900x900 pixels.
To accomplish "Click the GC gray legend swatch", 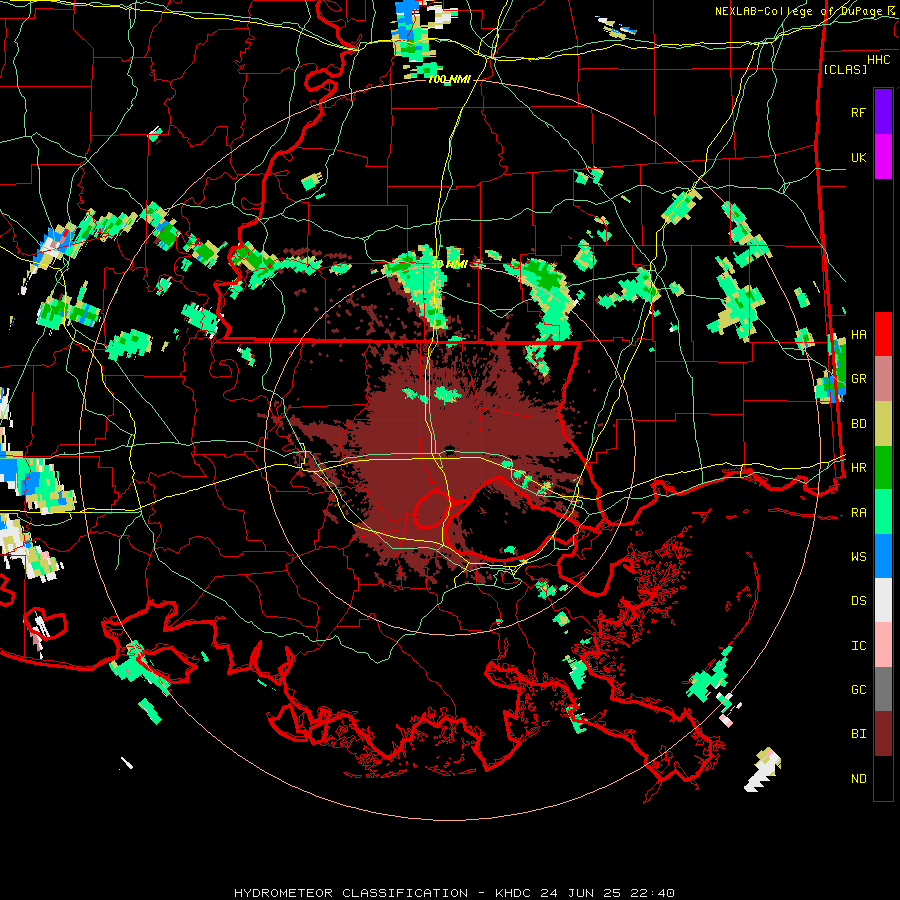I will pos(883,689).
